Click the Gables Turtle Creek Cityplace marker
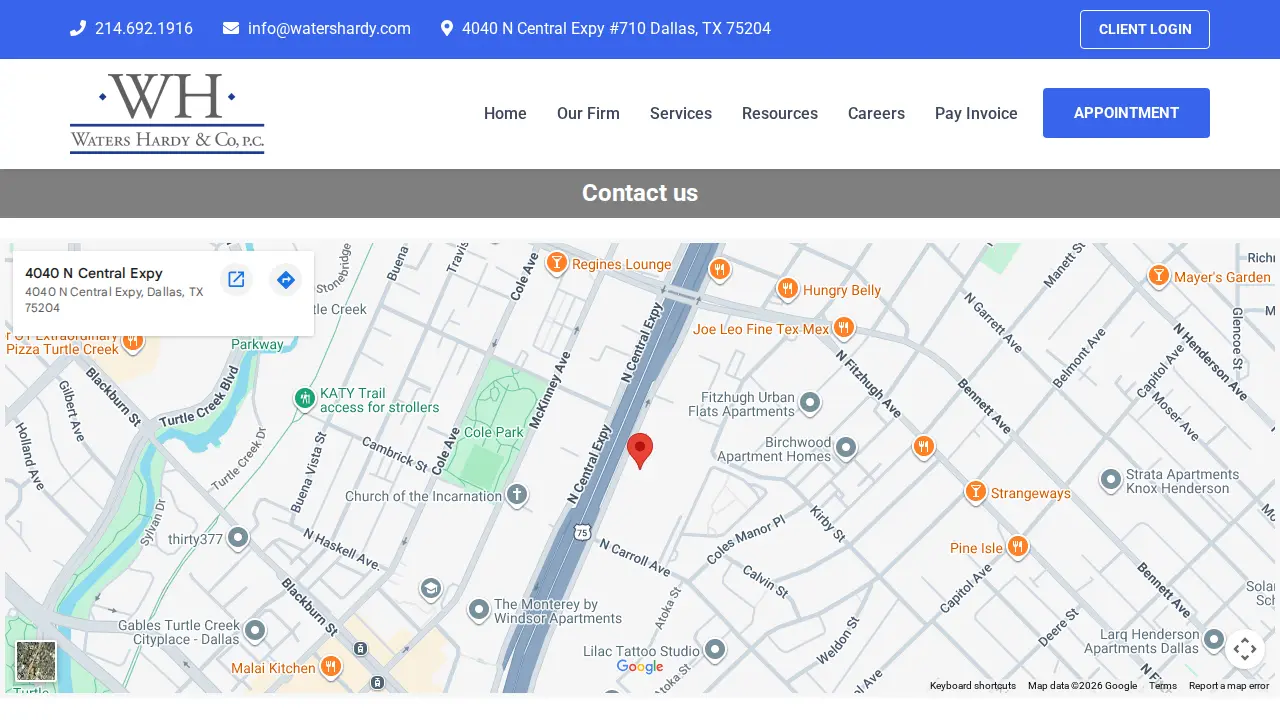This screenshot has height=720, width=1280. (255, 630)
